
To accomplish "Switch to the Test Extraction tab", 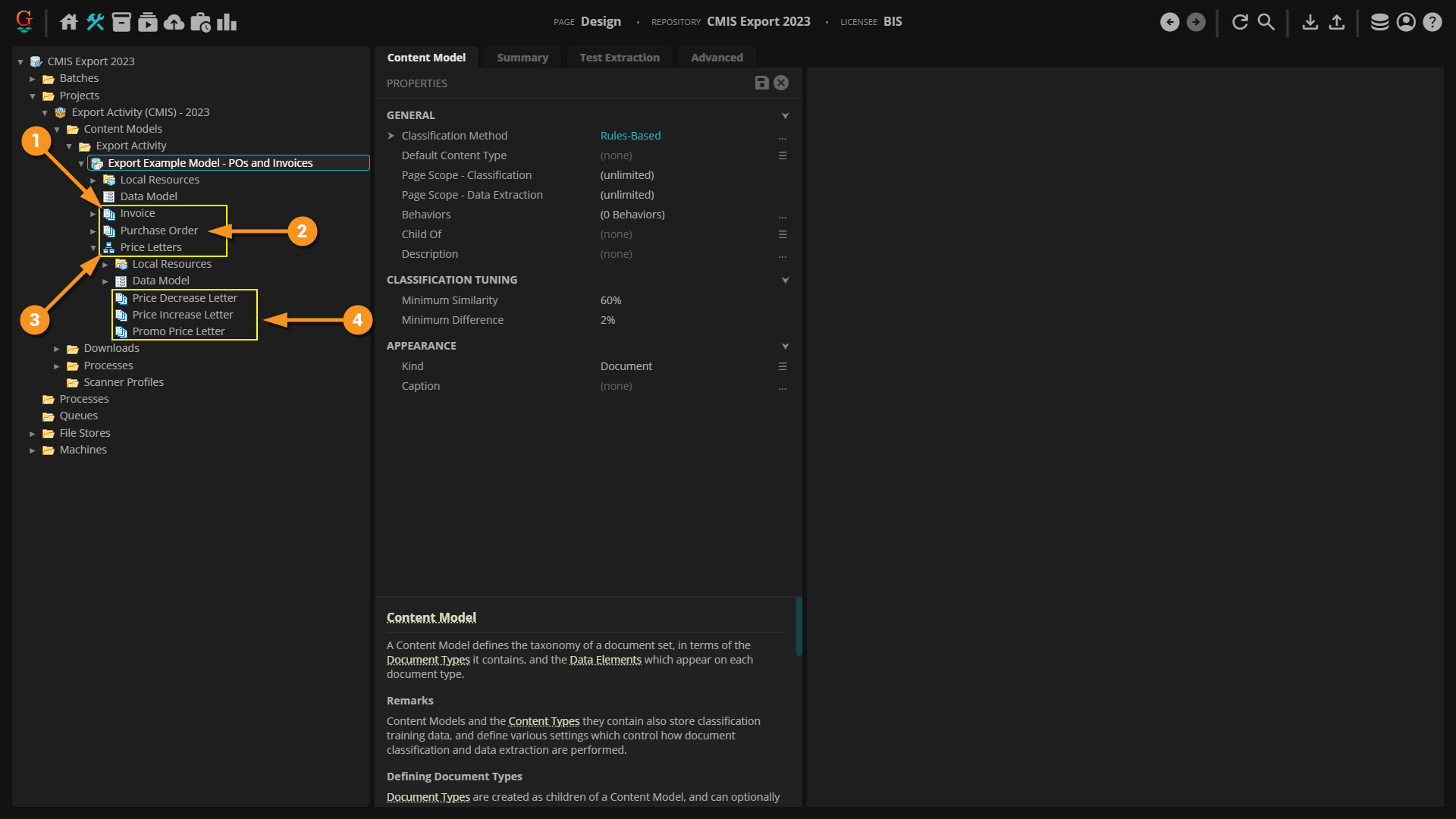I will click(x=619, y=58).
